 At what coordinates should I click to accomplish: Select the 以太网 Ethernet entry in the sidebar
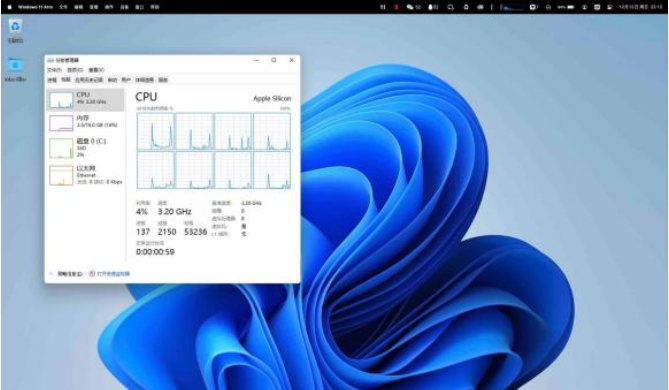(85, 175)
